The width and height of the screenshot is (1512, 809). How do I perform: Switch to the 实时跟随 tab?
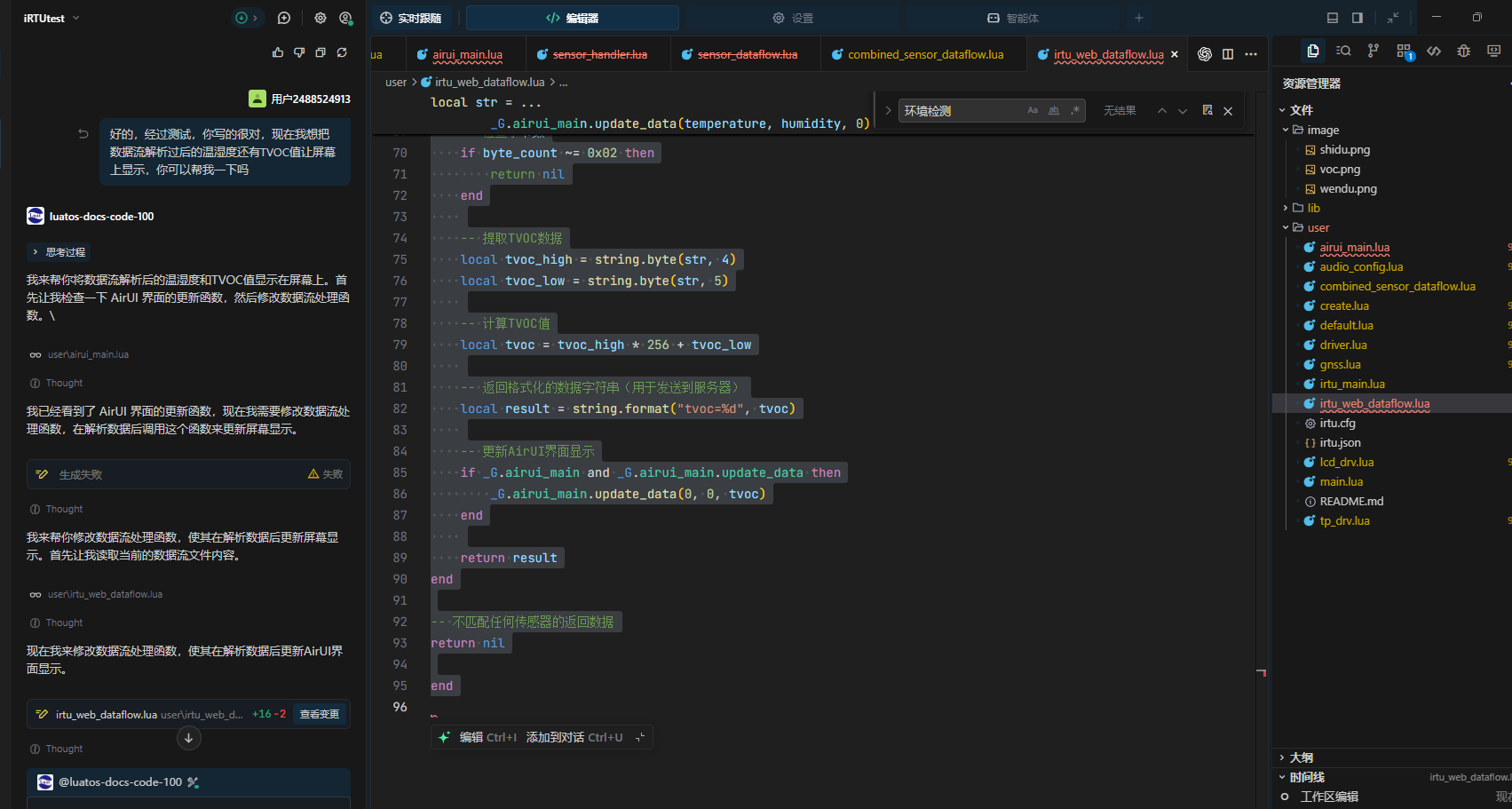pyautogui.click(x=411, y=18)
